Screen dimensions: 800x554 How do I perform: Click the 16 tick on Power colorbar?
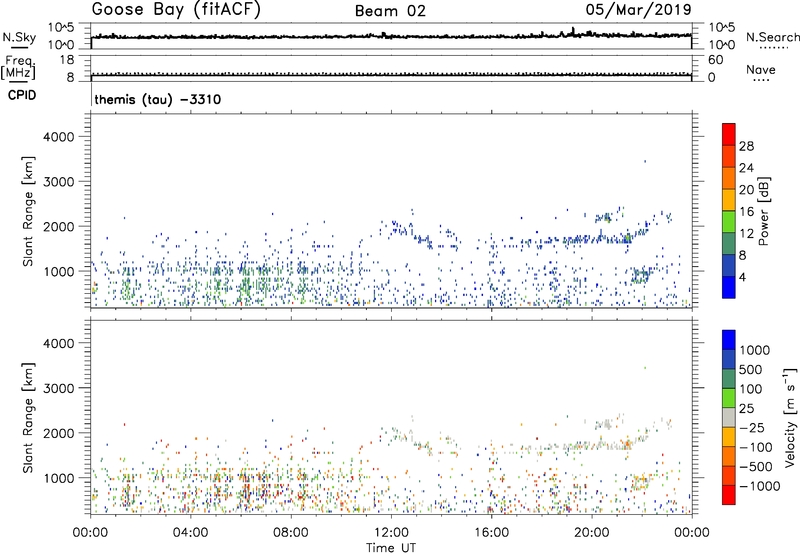coord(746,212)
